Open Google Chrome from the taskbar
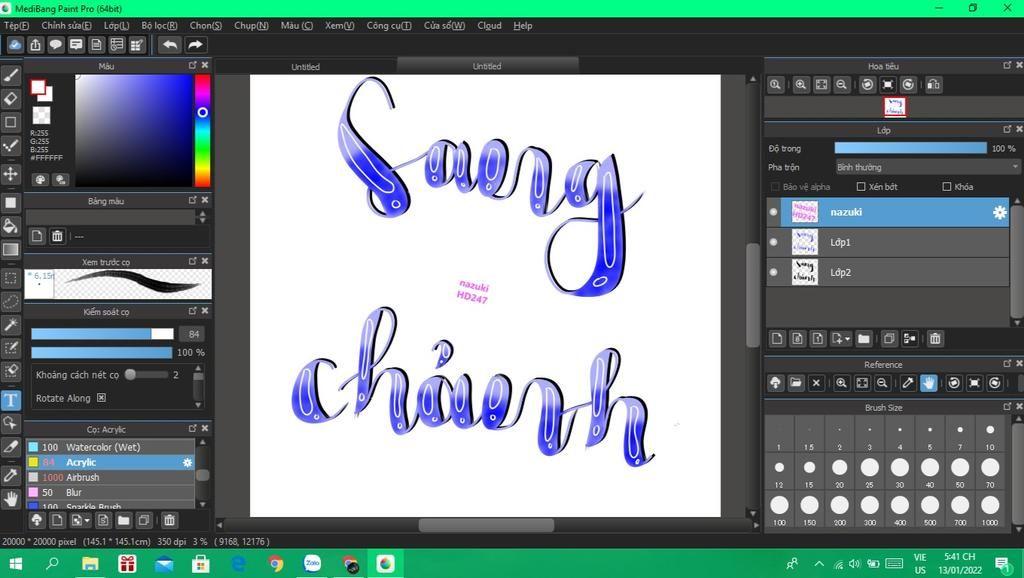Screen dimensions: 1024x578 pyautogui.click(x=276, y=564)
